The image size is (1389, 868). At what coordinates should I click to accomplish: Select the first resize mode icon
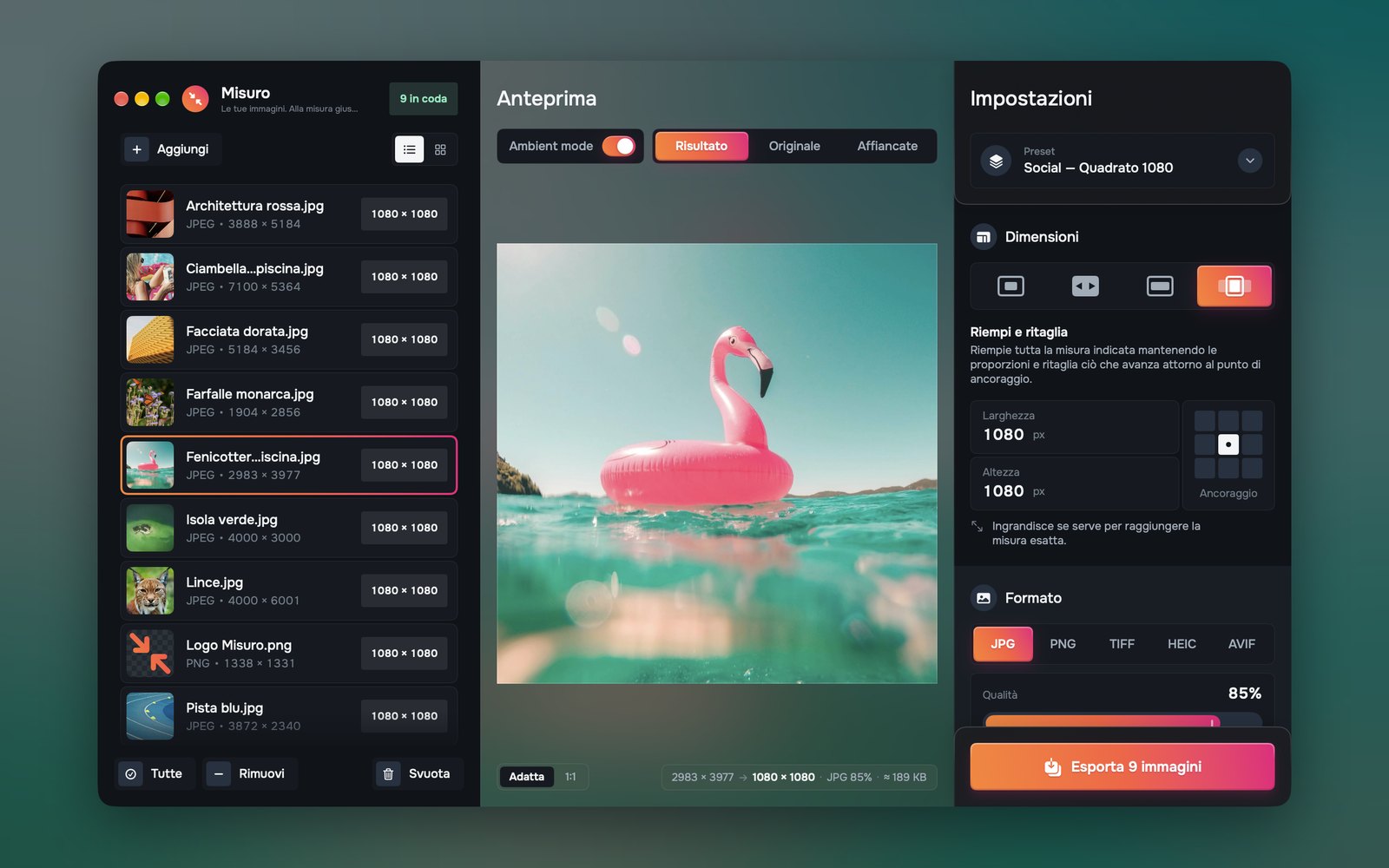(1010, 286)
